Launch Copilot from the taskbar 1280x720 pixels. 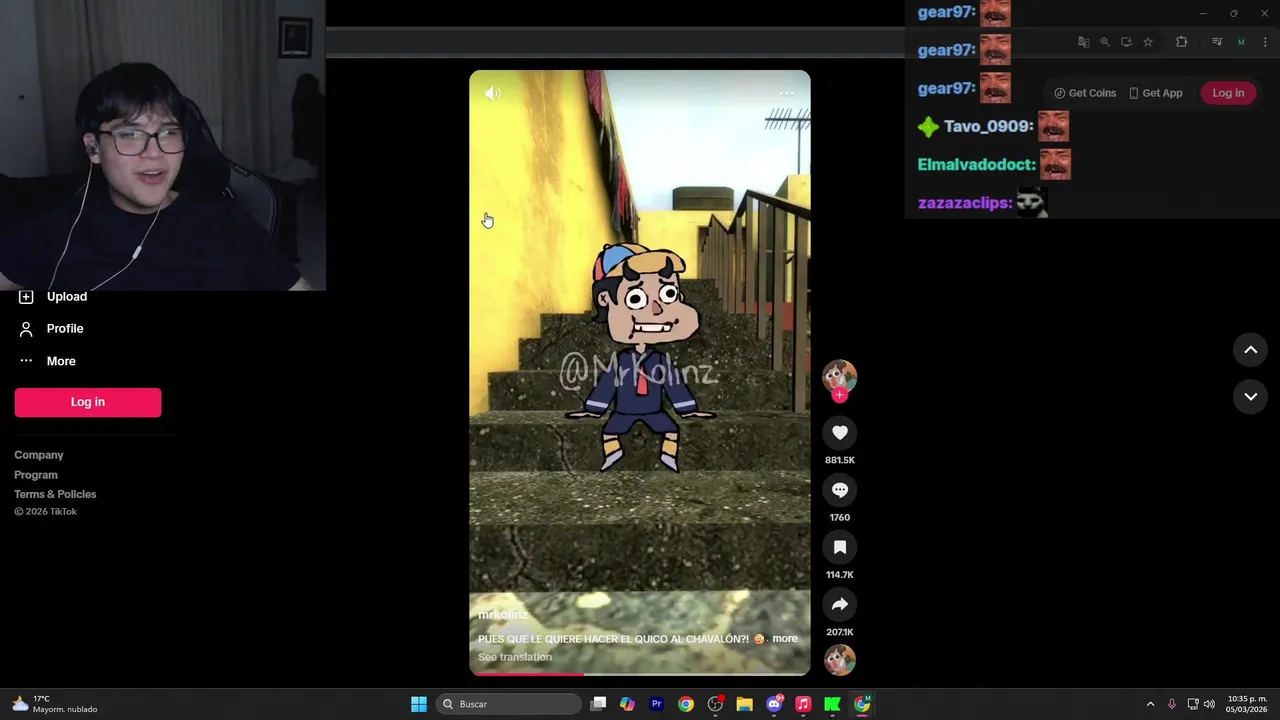tap(627, 704)
